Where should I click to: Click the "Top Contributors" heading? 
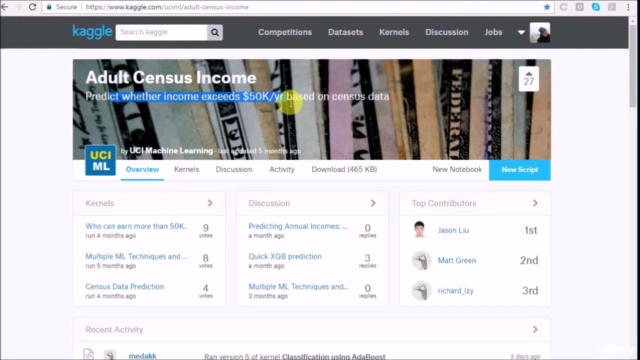click(x=444, y=203)
